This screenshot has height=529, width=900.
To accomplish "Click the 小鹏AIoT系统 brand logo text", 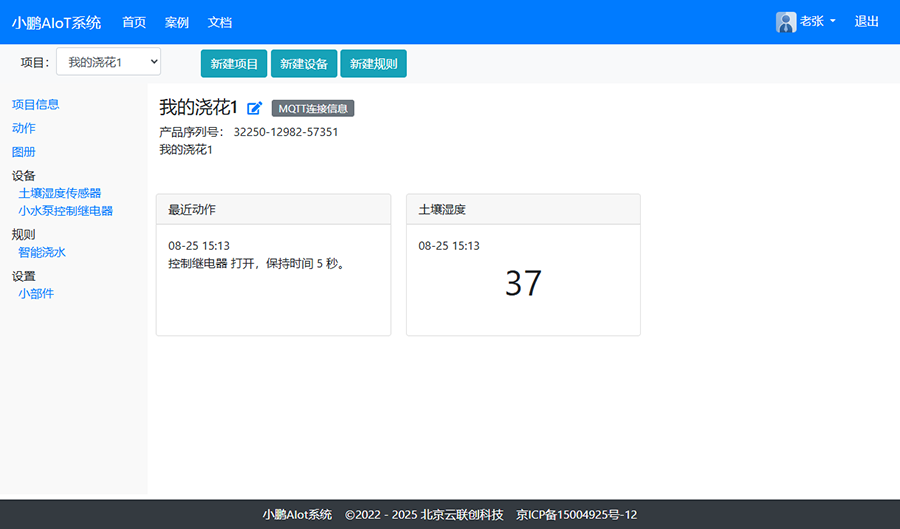I will [x=57, y=22].
